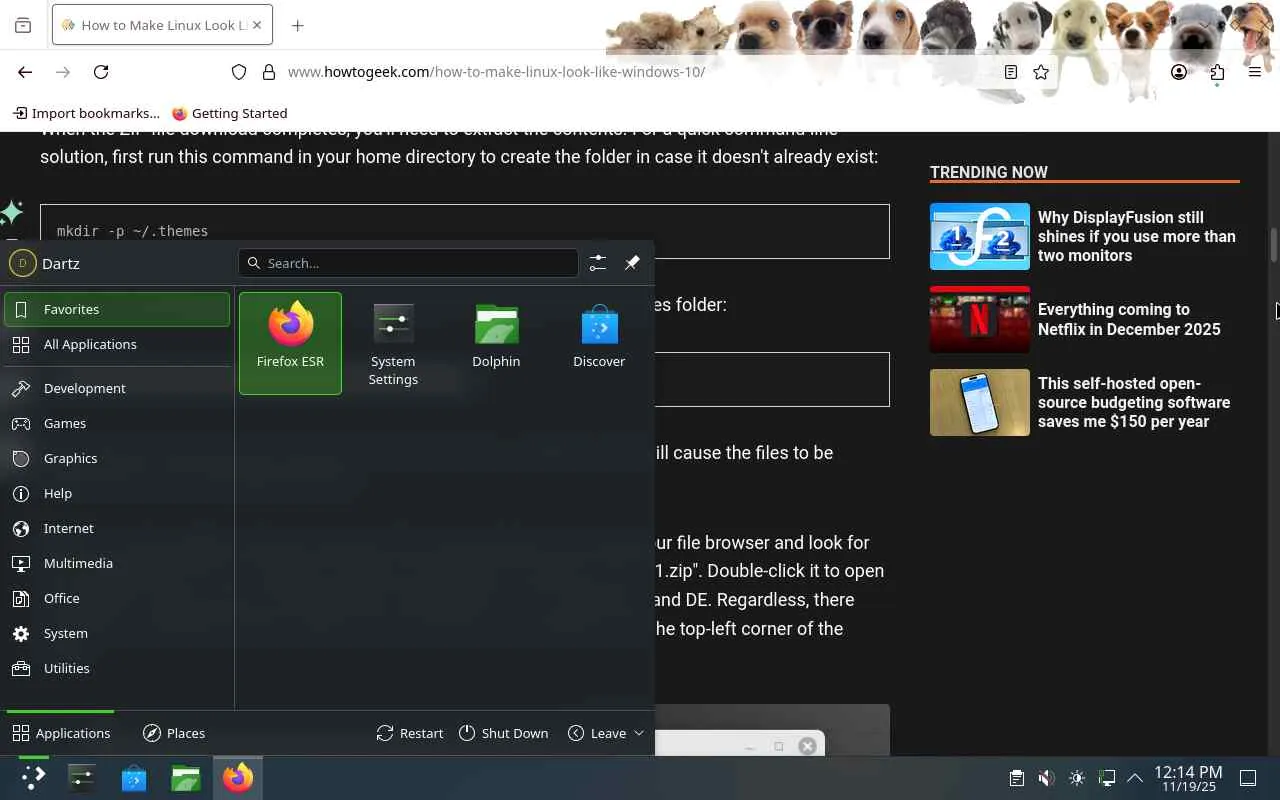This screenshot has height=800, width=1280.
Task: Click the page's vertical scrollbar thumb
Action: [1274, 246]
